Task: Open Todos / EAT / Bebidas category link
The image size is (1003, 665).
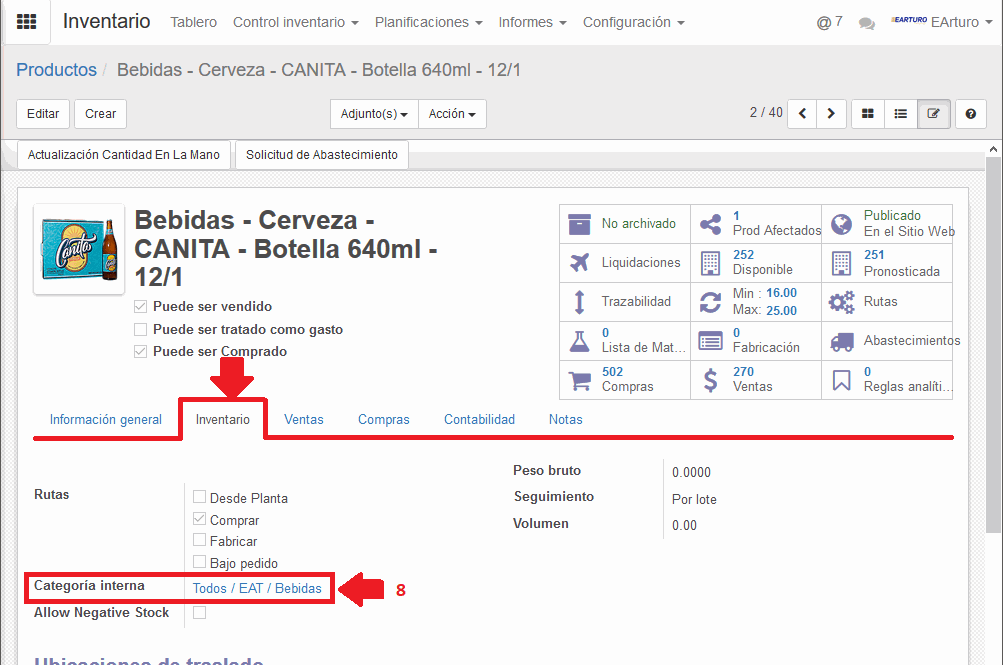Action: click(257, 588)
